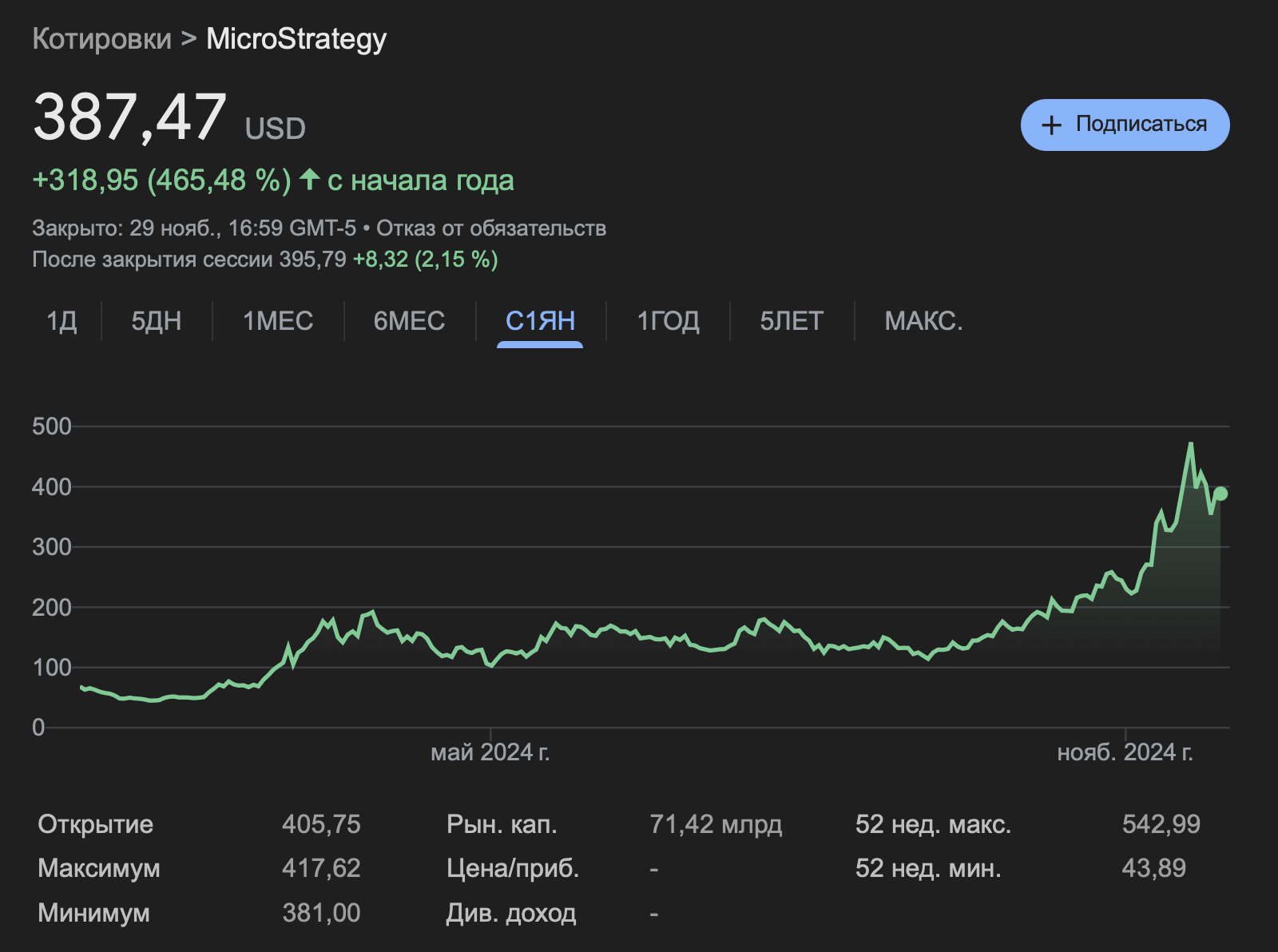
Task: Click the Рын. кап. value 71,42 млрд
Action: [x=716, y=824]
